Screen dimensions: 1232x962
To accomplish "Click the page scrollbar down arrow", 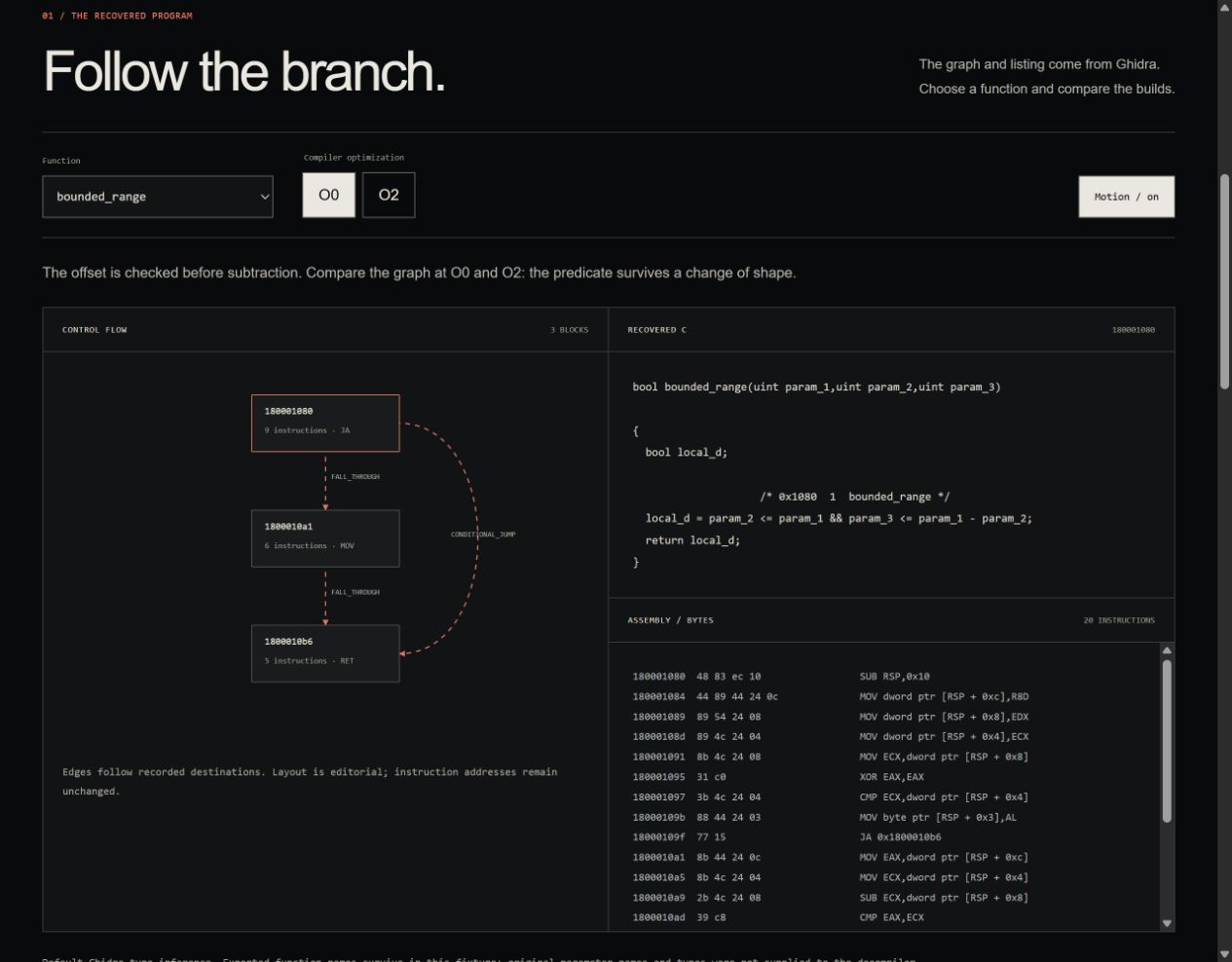I will [x=1224, y=953].
